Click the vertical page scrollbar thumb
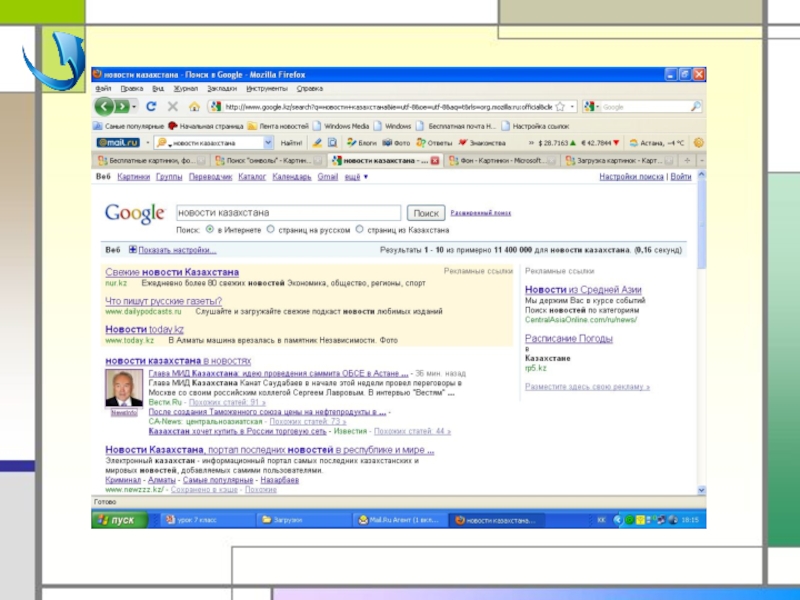Image resolution: width=800 pixels, height=600 pixels. pos(702,223)
